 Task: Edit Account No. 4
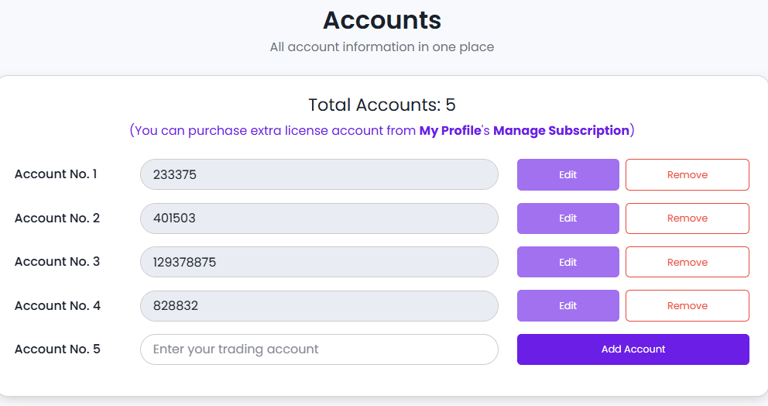point(567,306)
